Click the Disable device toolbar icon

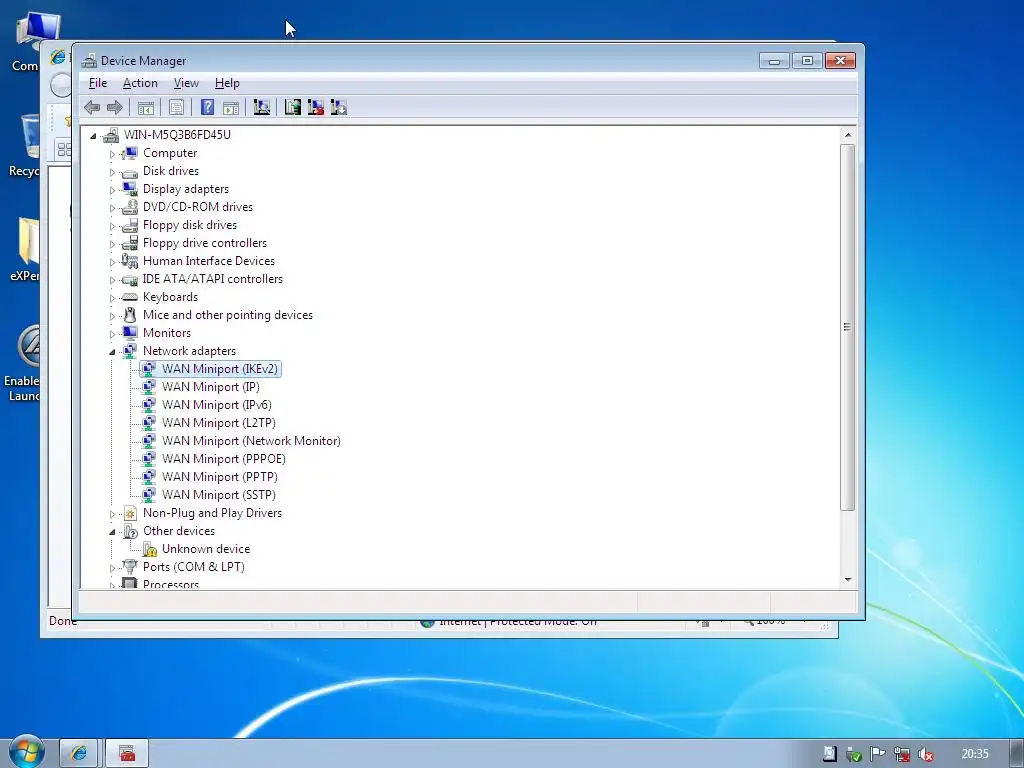pyautogui.click(x=339, y=107)
